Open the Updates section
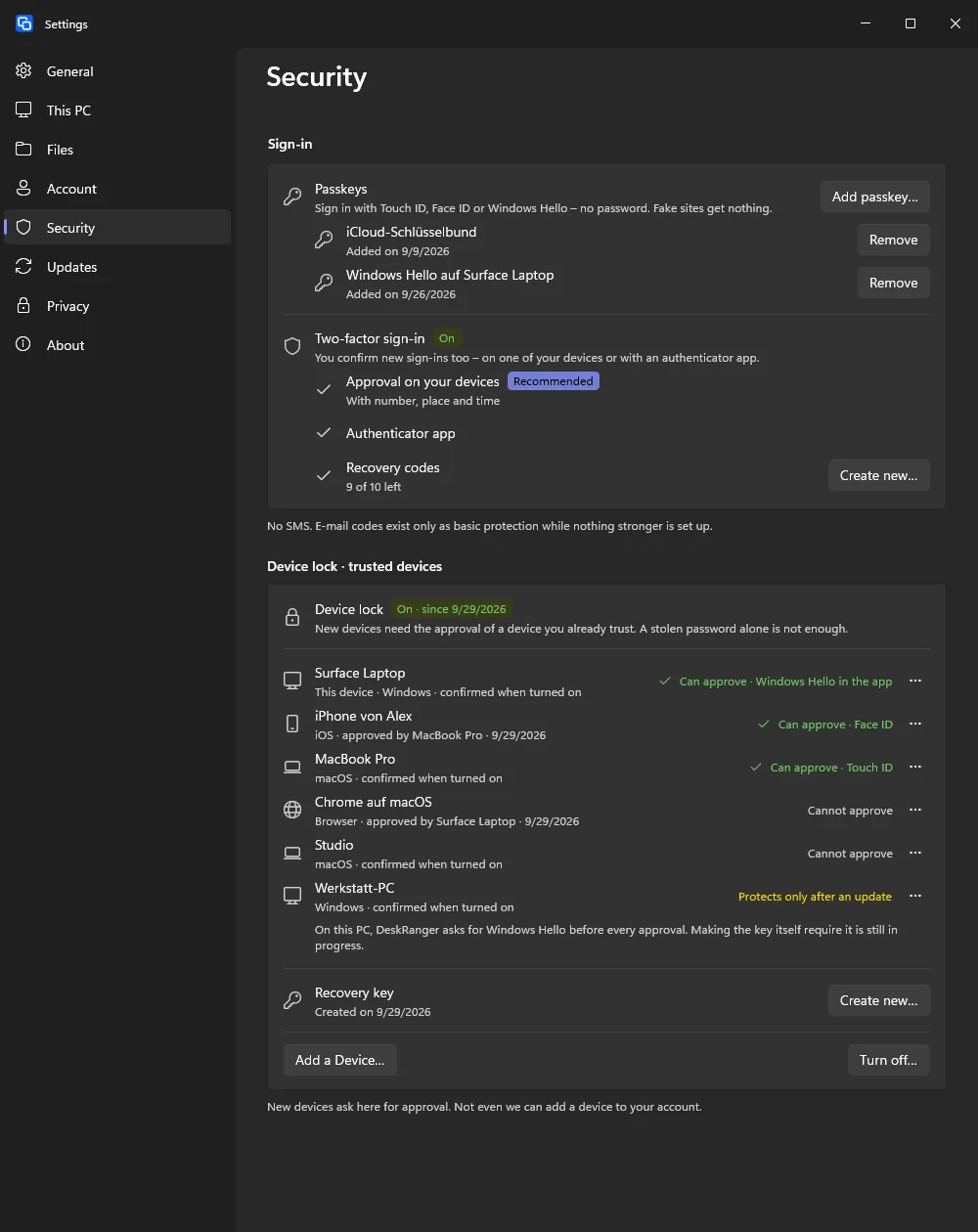 (x=117, y=267)
